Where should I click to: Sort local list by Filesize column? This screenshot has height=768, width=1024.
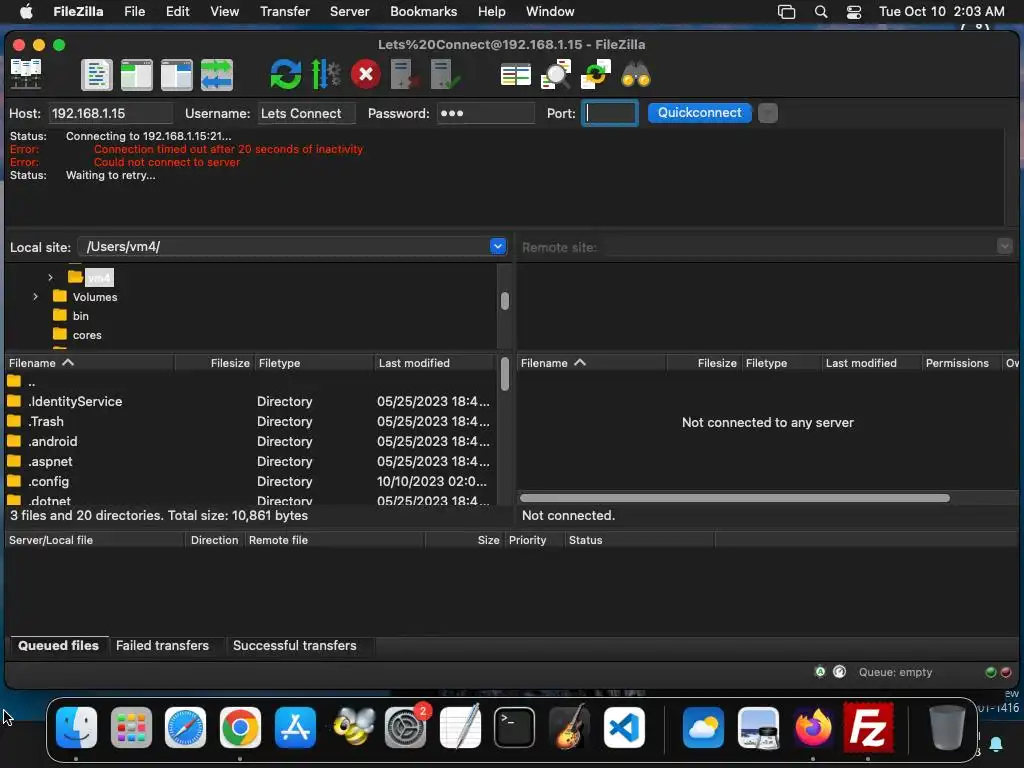click(214, 363)
